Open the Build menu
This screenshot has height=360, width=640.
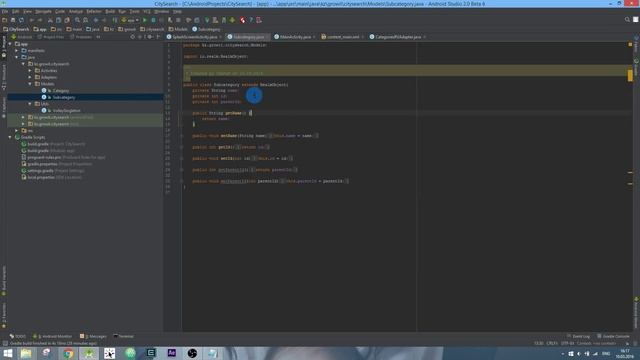[110, 11]
